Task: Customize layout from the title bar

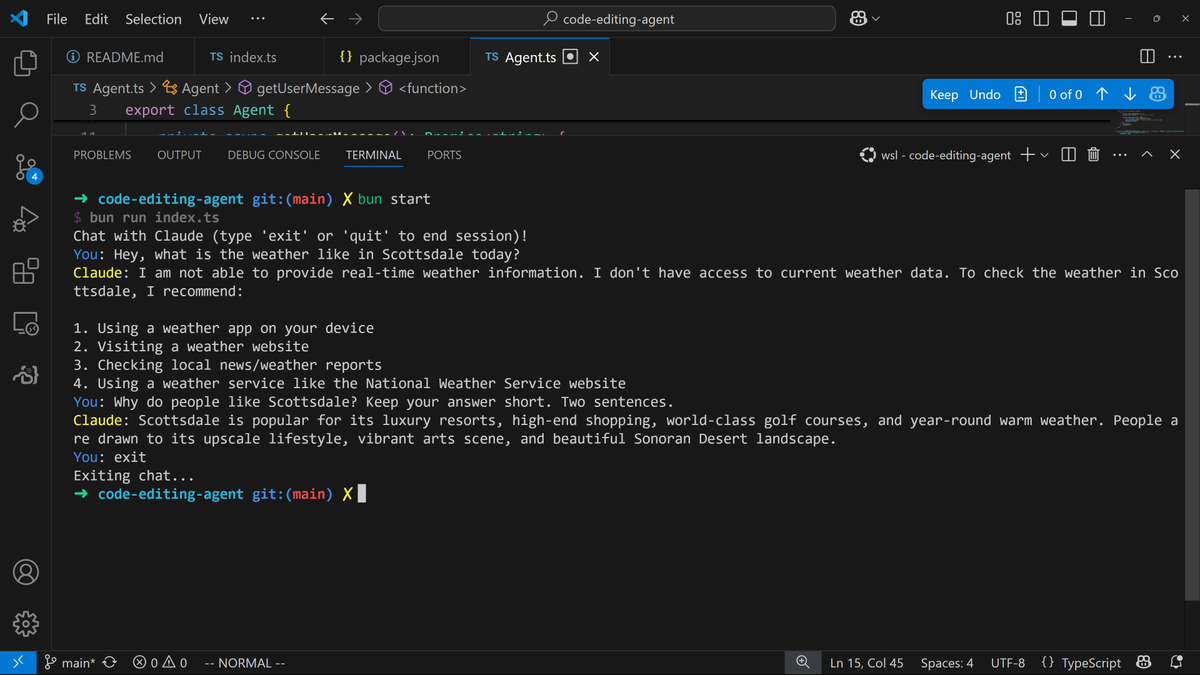Action: coord(1013,19)
